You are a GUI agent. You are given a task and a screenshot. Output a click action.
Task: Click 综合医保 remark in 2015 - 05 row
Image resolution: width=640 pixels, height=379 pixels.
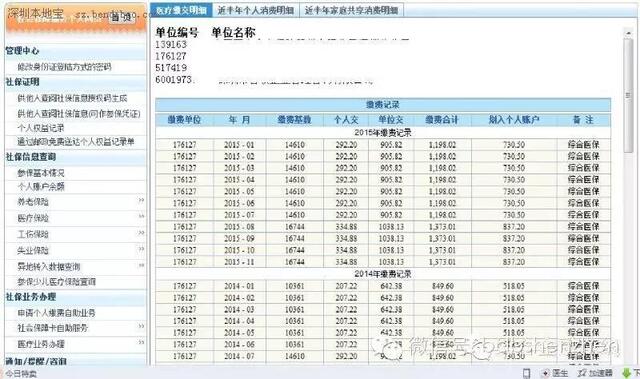[583, 191]
